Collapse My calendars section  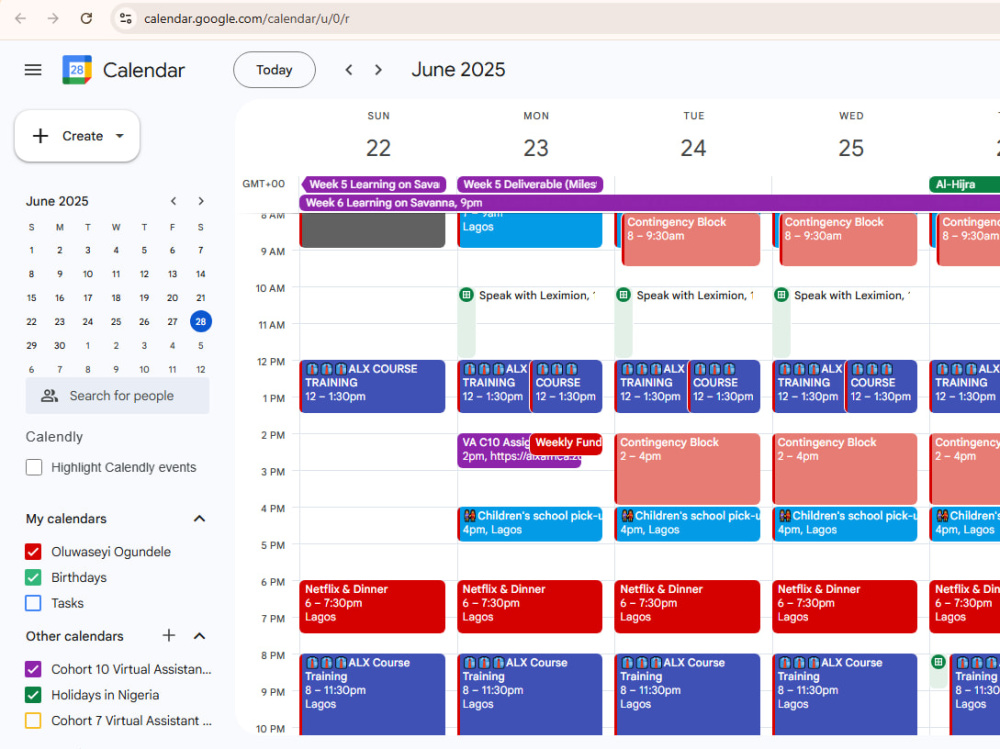pyautogui.click(x=200, y=519)
